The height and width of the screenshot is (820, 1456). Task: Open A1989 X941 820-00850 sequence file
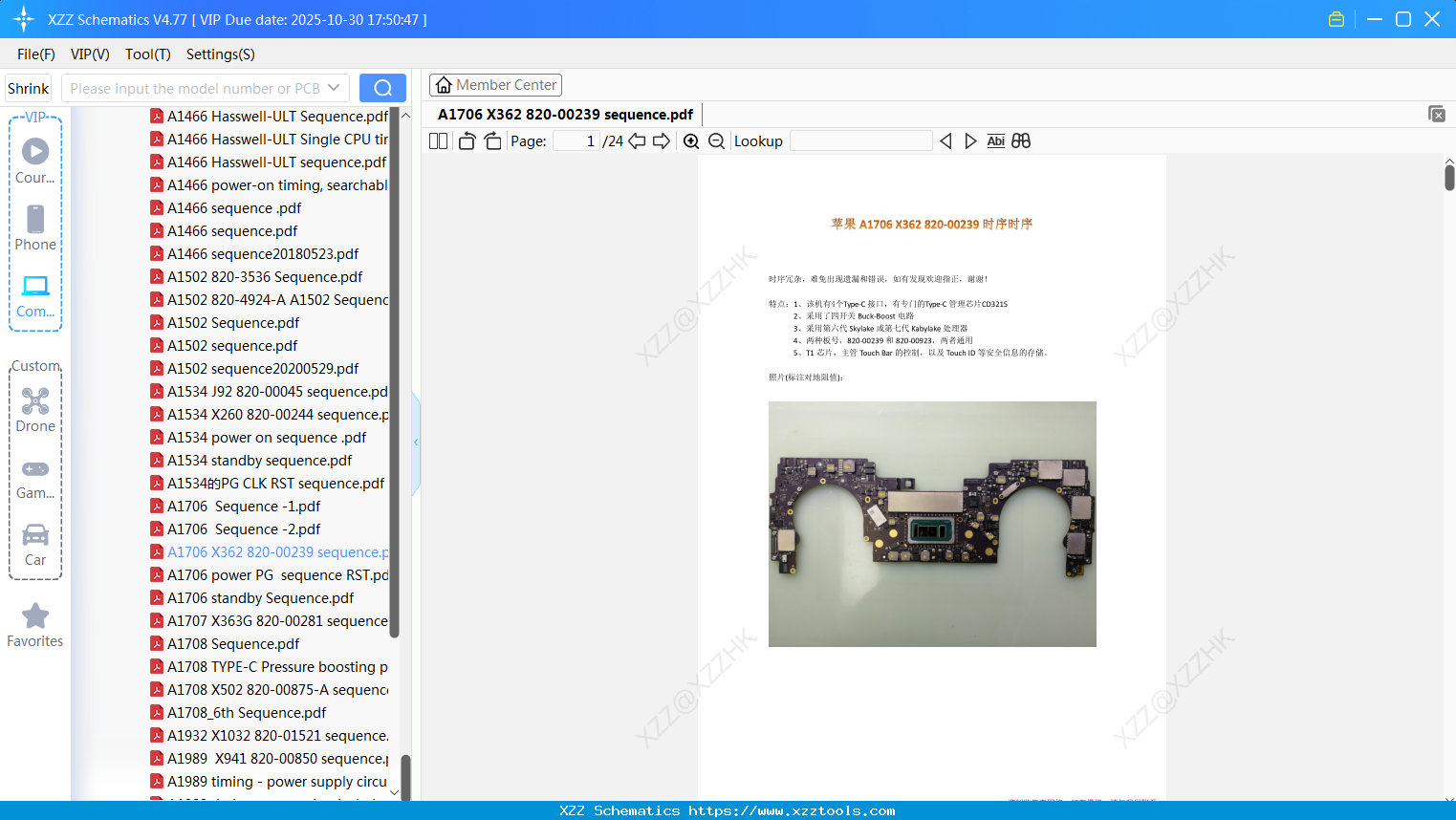click(270, 759)
